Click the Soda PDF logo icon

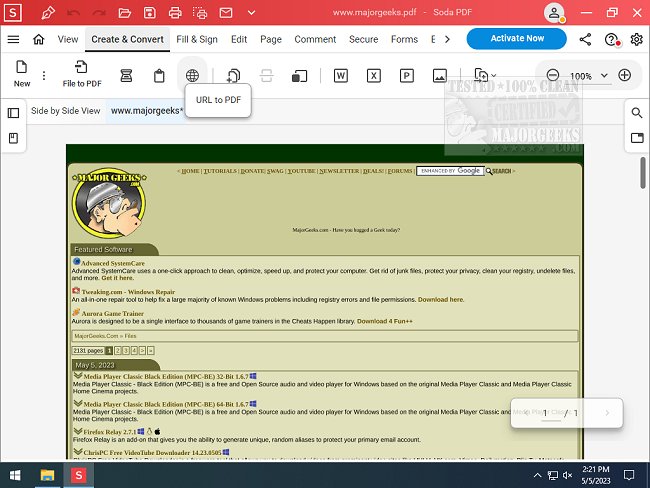(x=12, y=12)
